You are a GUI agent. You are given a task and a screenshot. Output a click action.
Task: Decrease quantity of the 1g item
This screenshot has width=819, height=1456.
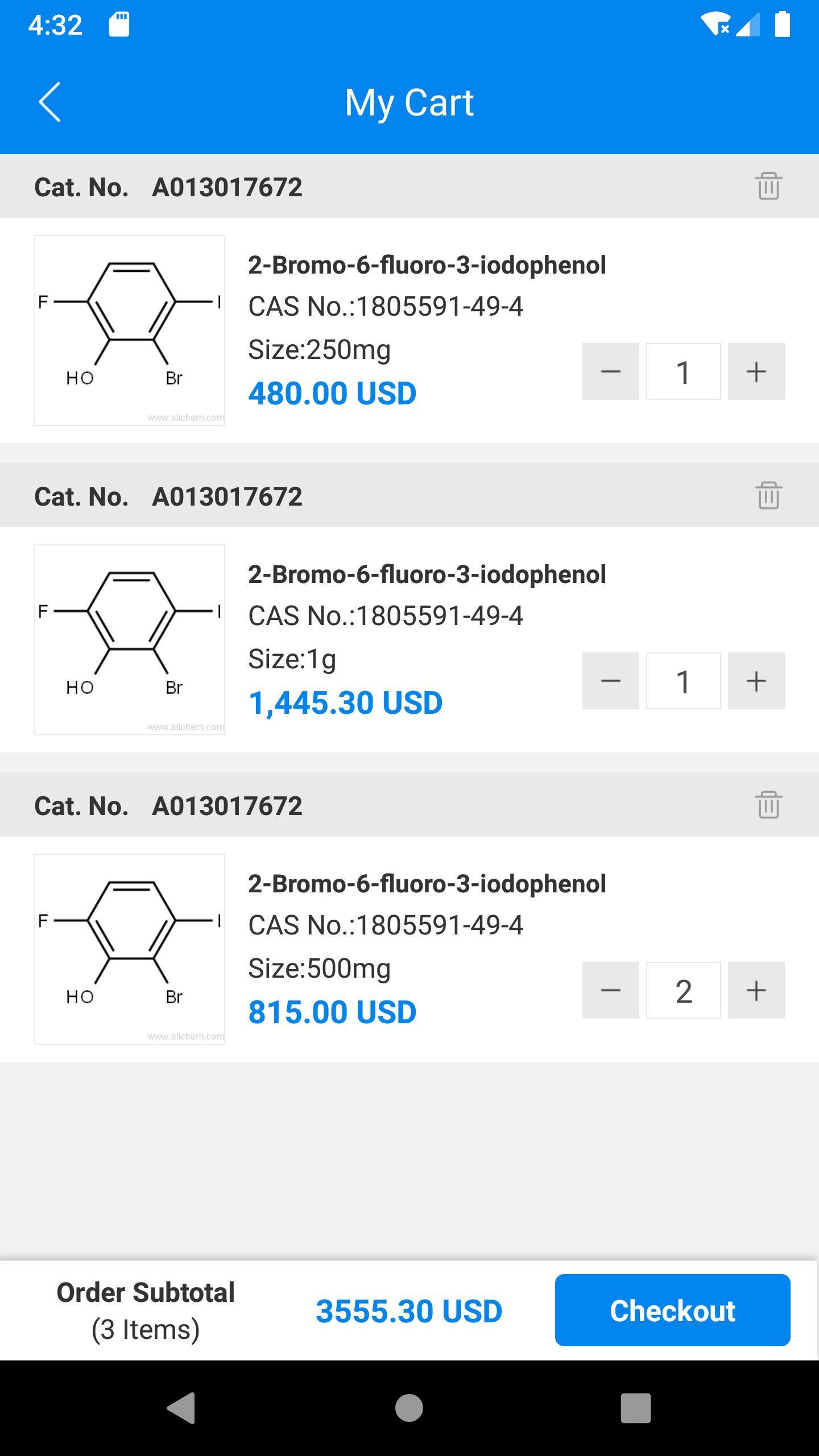[x=611, y=681]
